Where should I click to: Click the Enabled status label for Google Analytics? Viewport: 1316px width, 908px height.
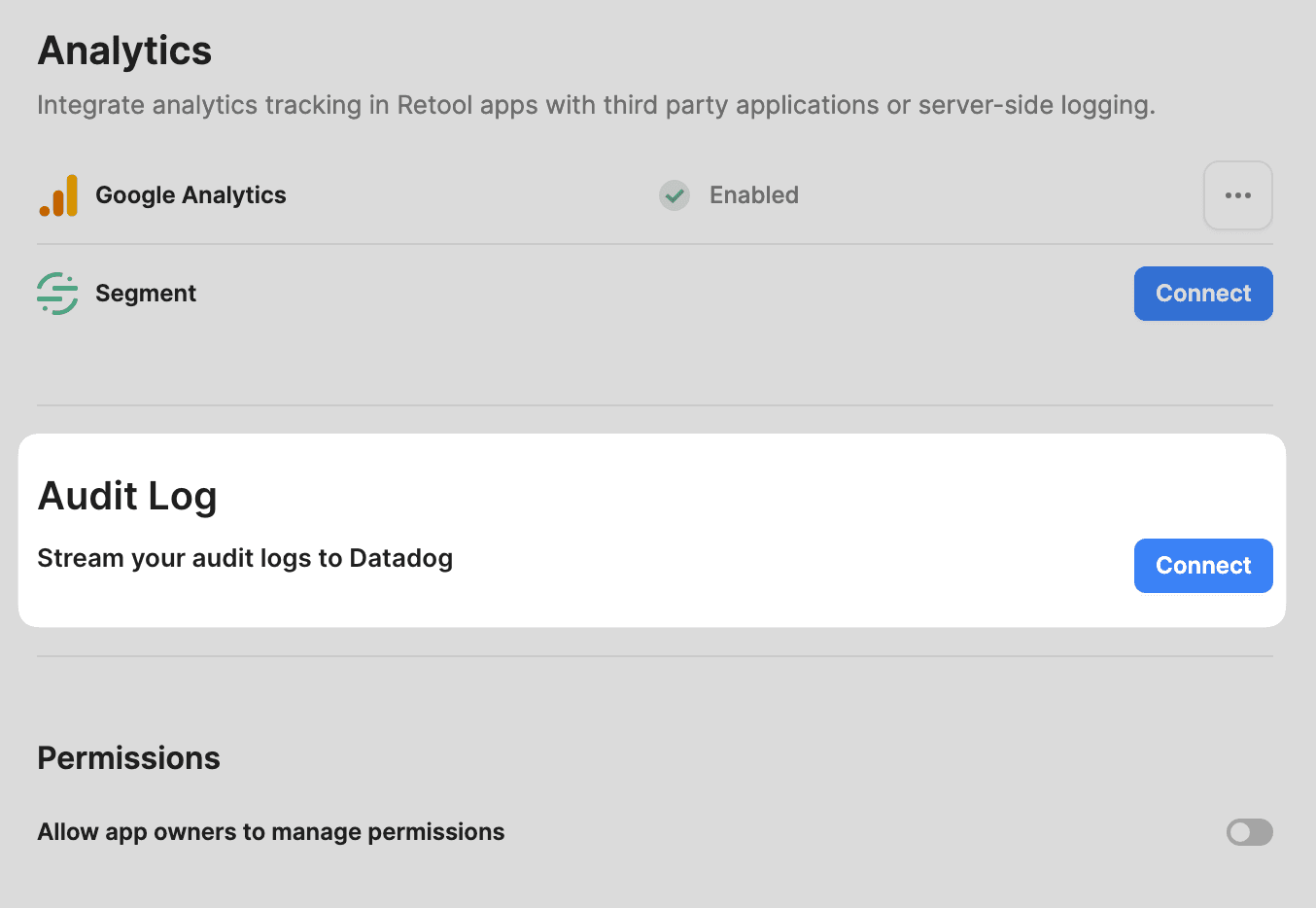(753, 195)
